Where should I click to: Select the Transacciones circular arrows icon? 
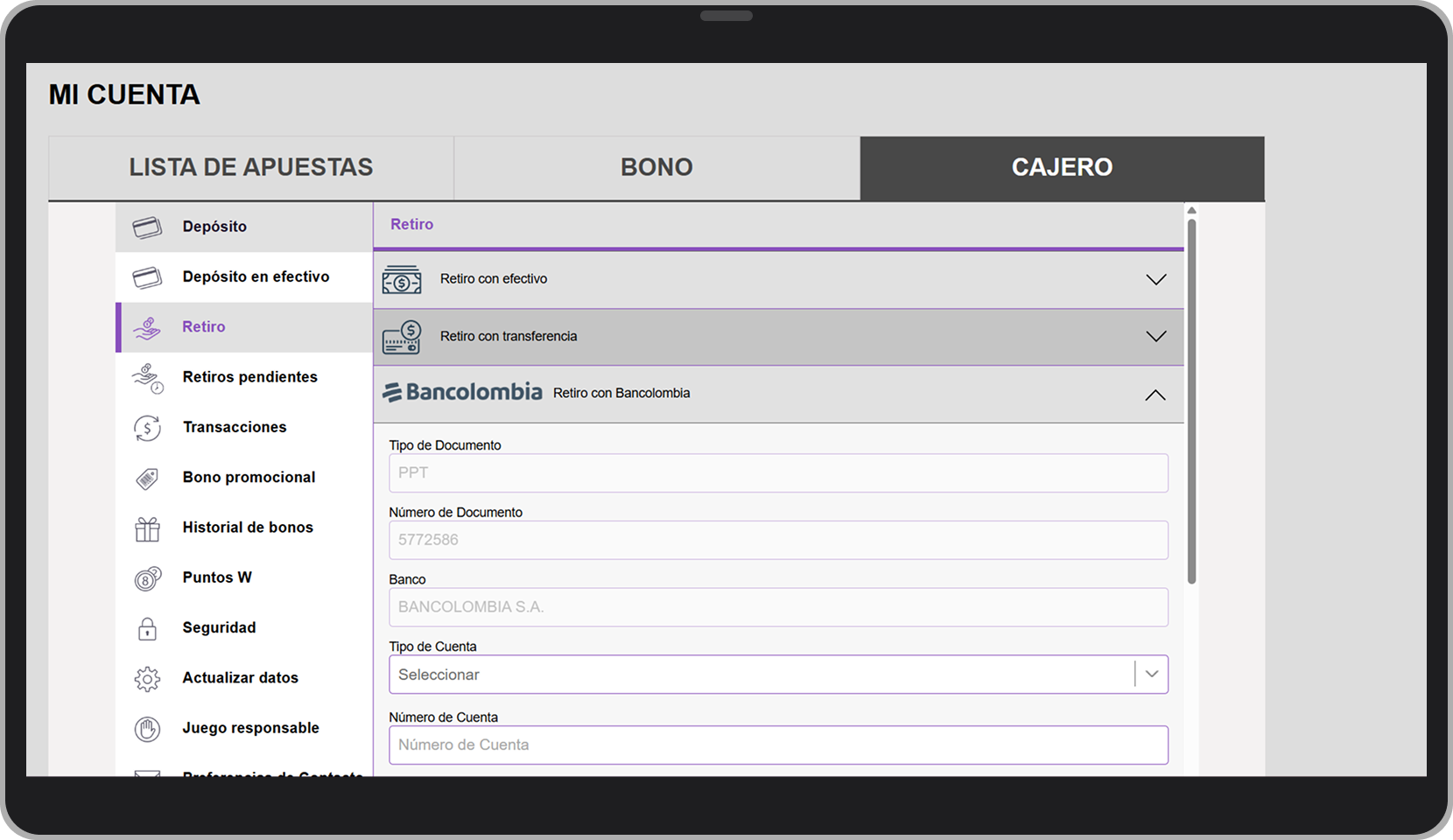147,428
